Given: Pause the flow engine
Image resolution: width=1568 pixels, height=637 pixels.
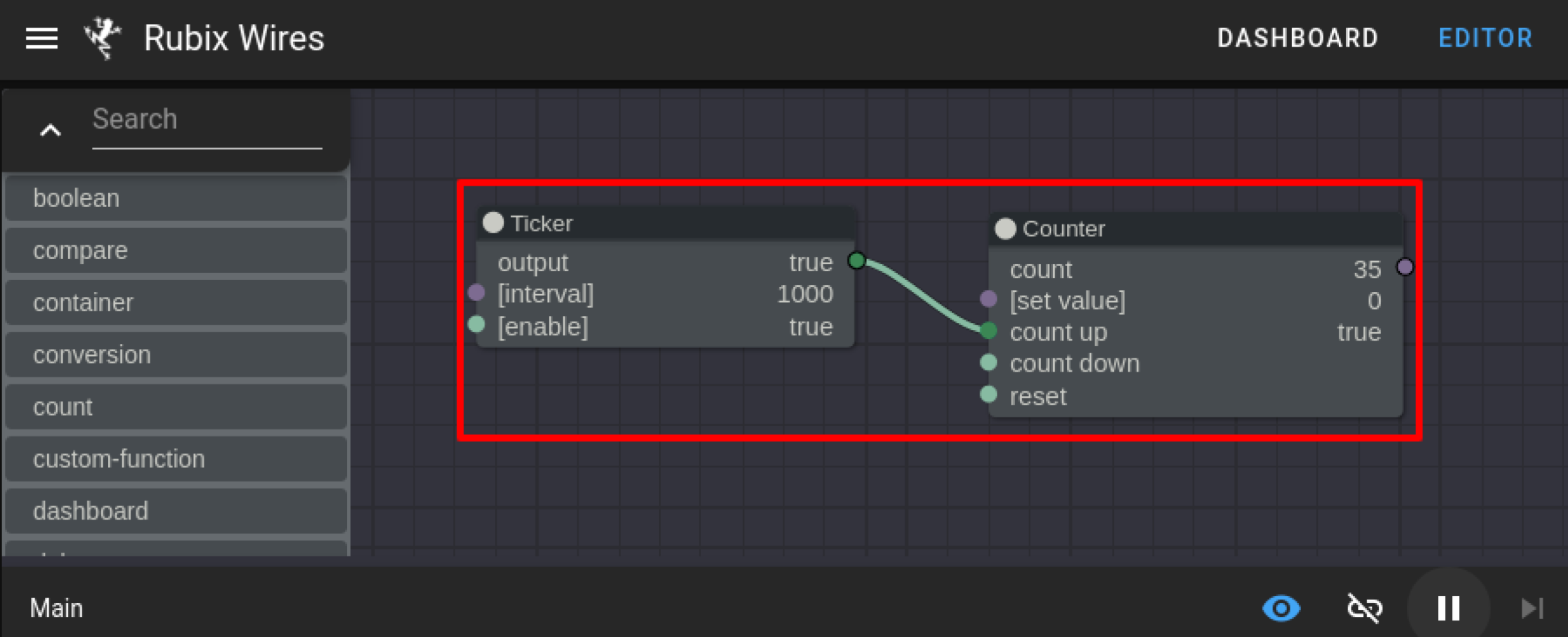Looking at the screenshot, I should [x=1448, y=608].
